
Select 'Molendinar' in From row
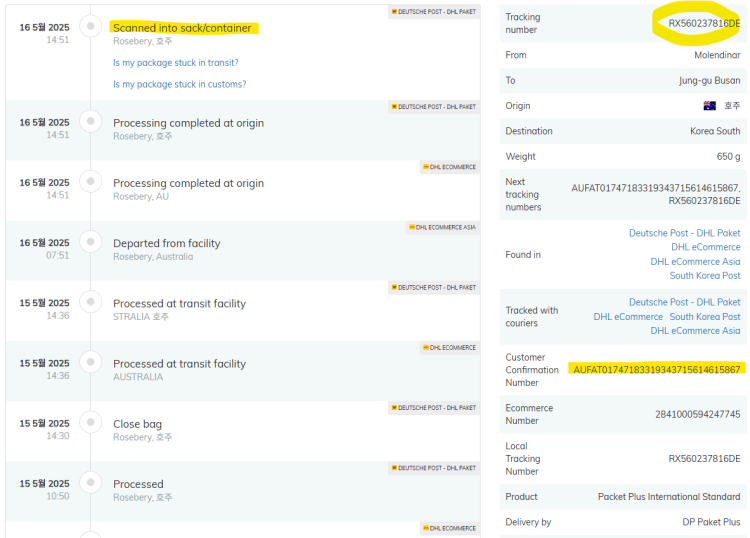coord(717,55)
